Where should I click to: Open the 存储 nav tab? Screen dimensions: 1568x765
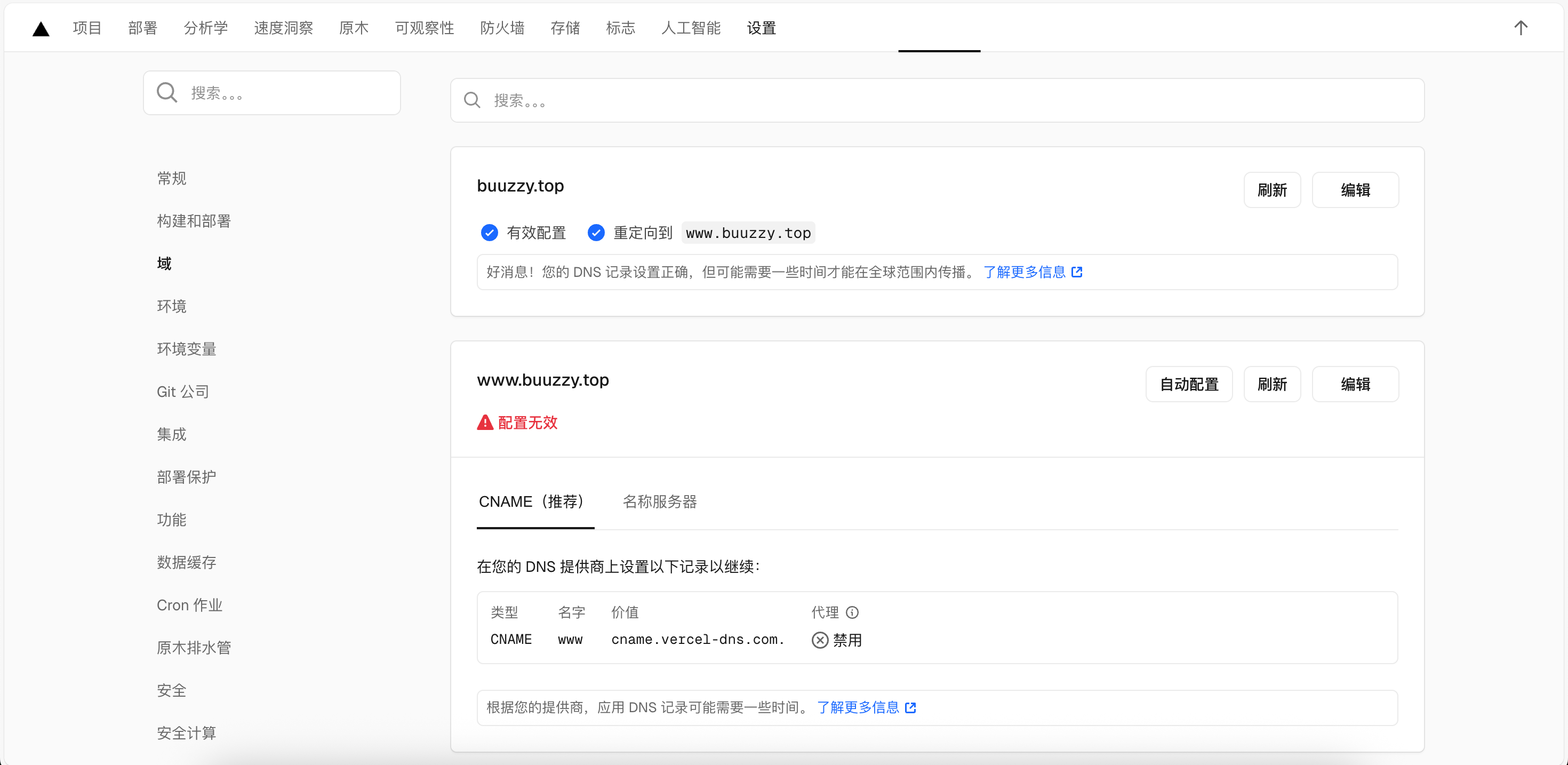[565, 28]
